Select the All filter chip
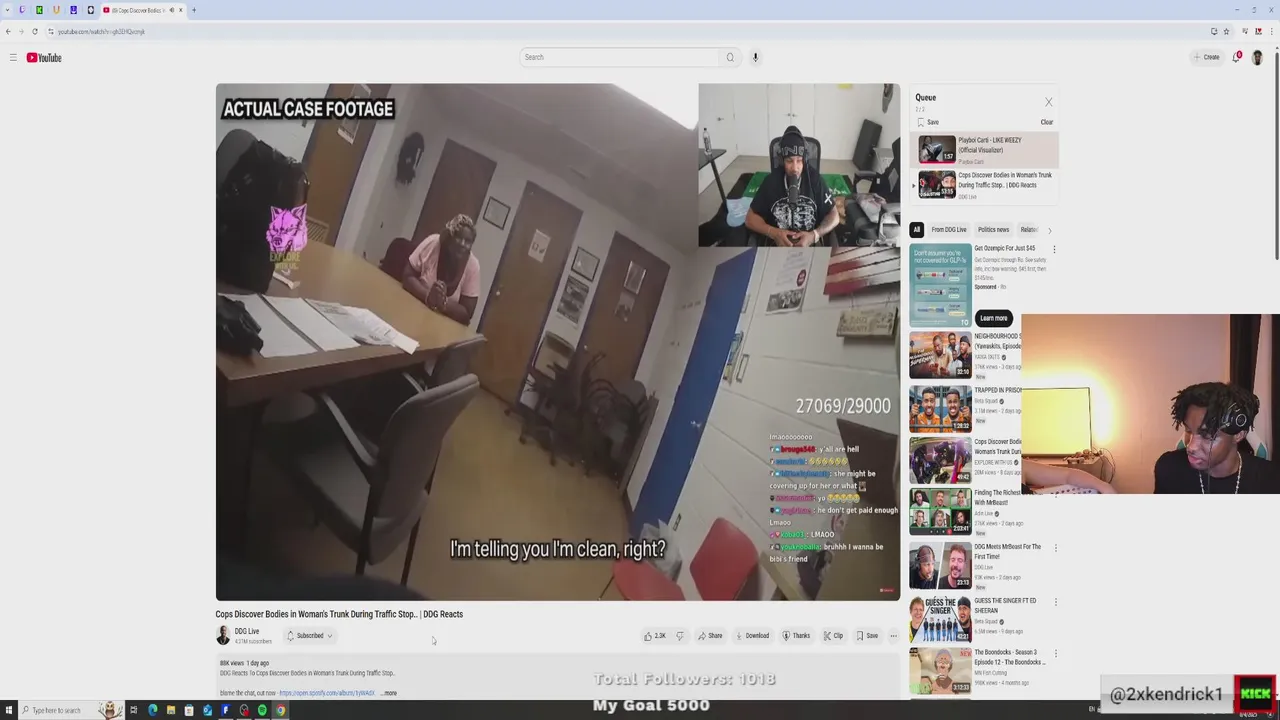The height and width of the screenshot is (720, 1280). click(x=916, y=230)
